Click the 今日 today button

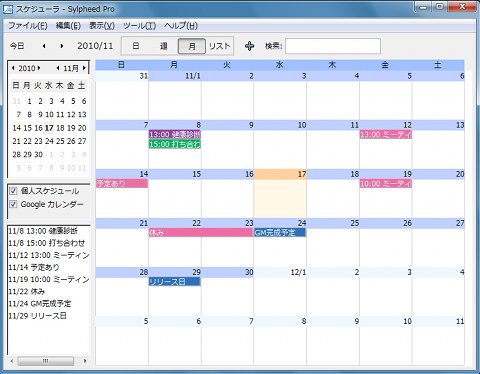click(17, 46)
